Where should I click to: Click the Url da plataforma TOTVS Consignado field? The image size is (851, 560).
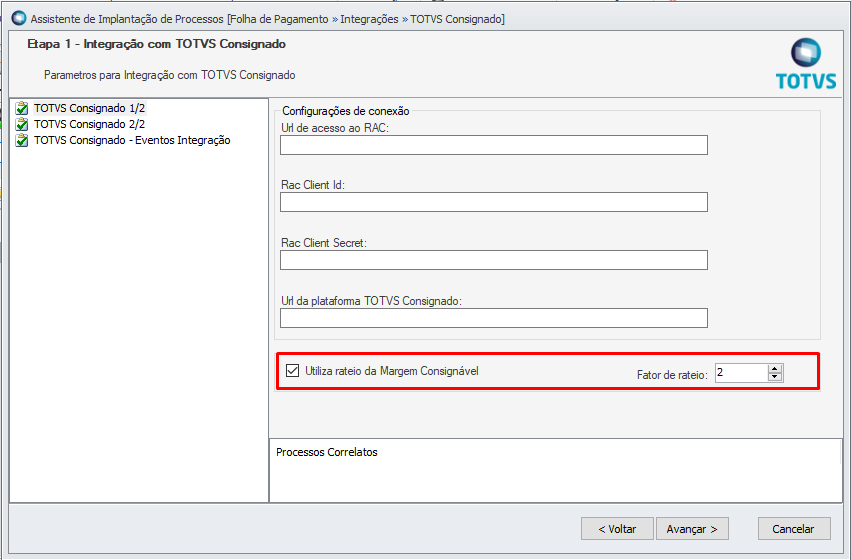tap(494, 318)
